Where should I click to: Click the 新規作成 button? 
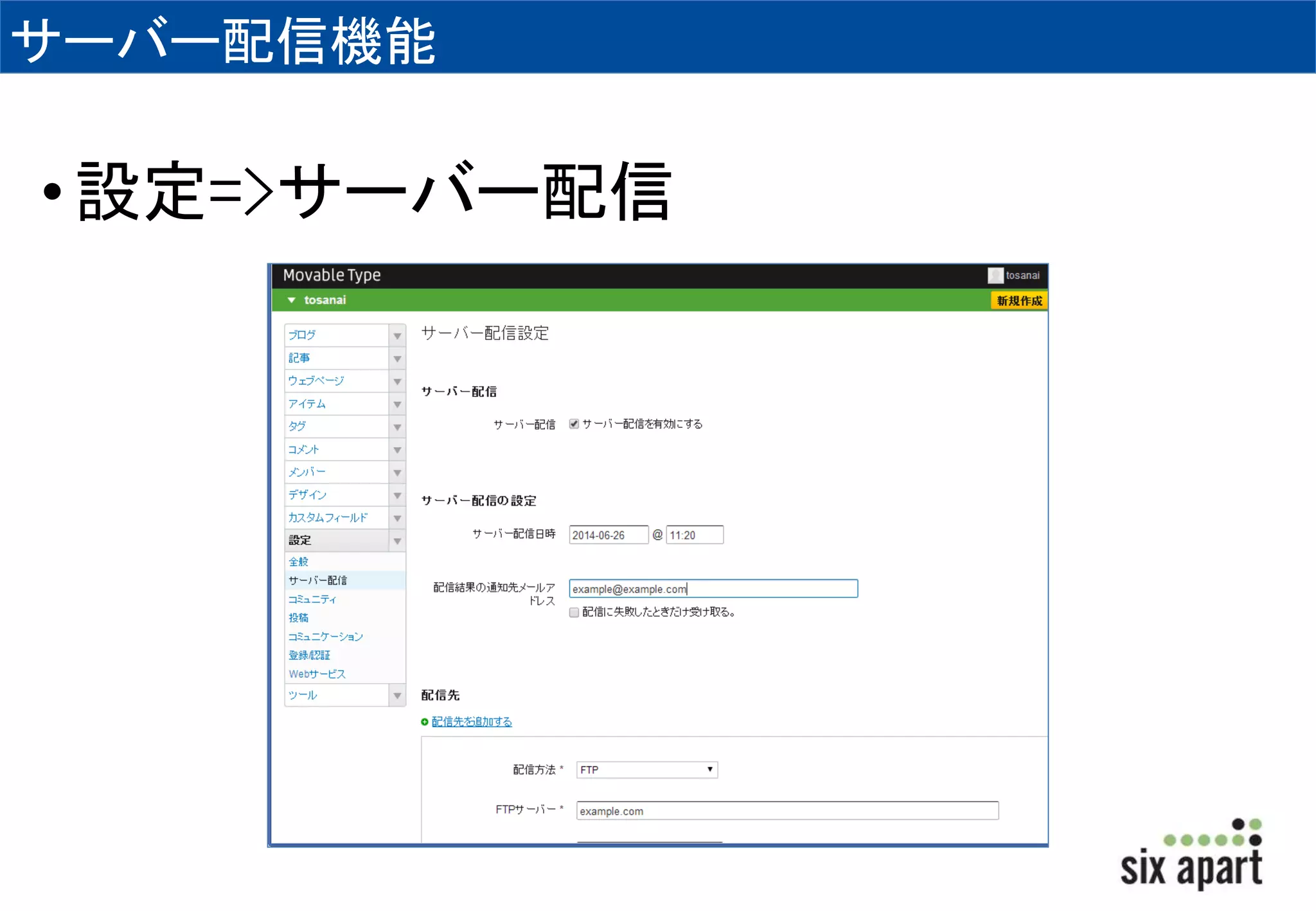(1019, 301)
